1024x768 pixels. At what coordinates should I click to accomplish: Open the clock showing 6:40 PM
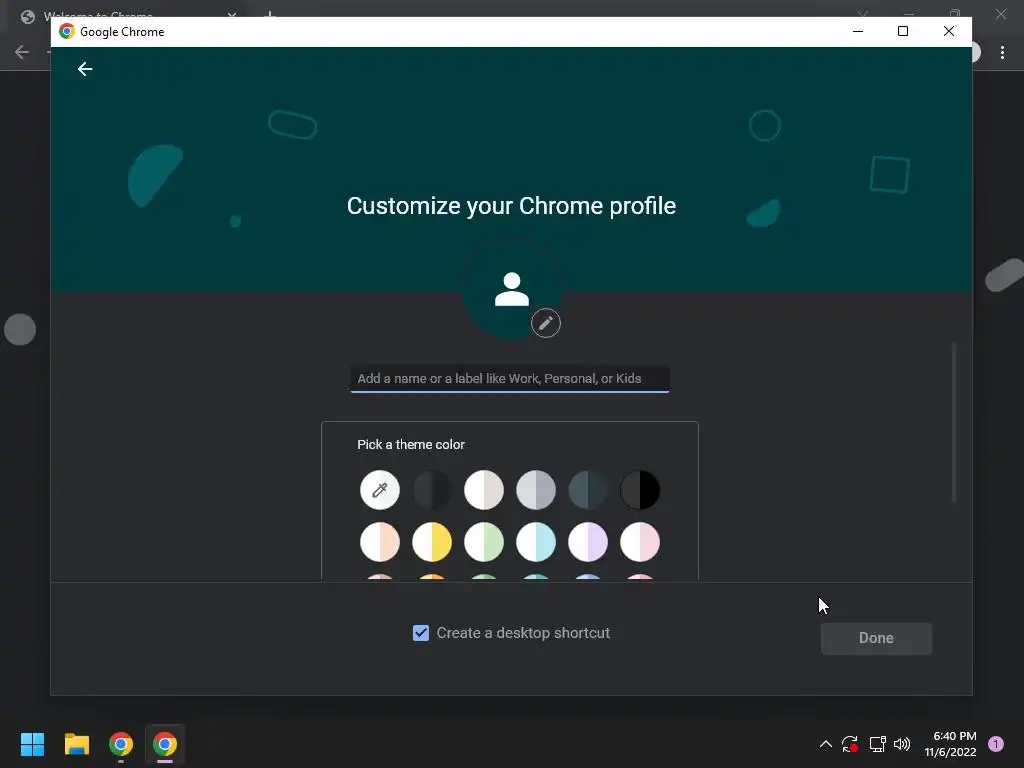[950, 744]
